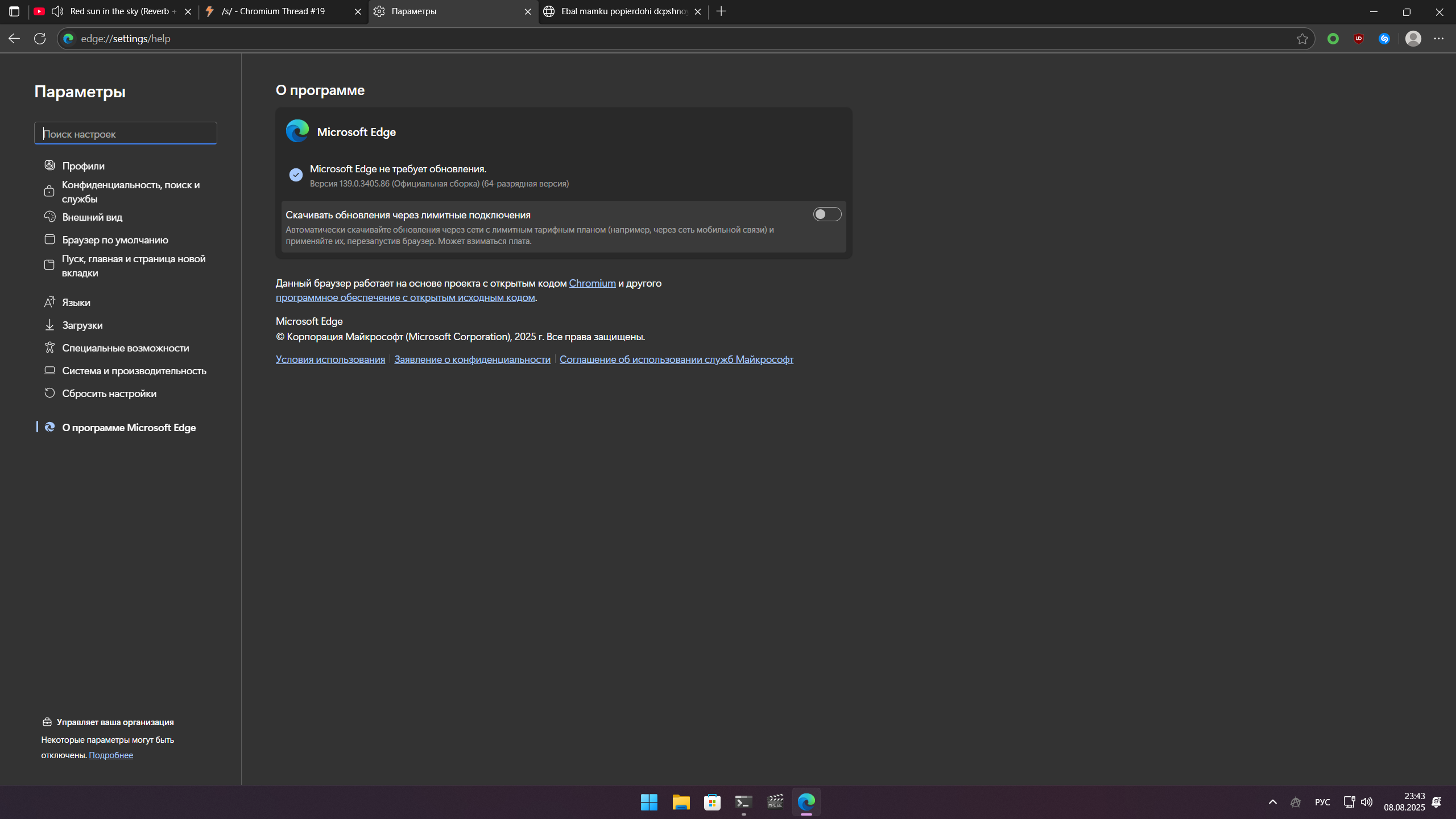Open the РУС language switcher
1456x819 pixels.
coord(1322,802)
